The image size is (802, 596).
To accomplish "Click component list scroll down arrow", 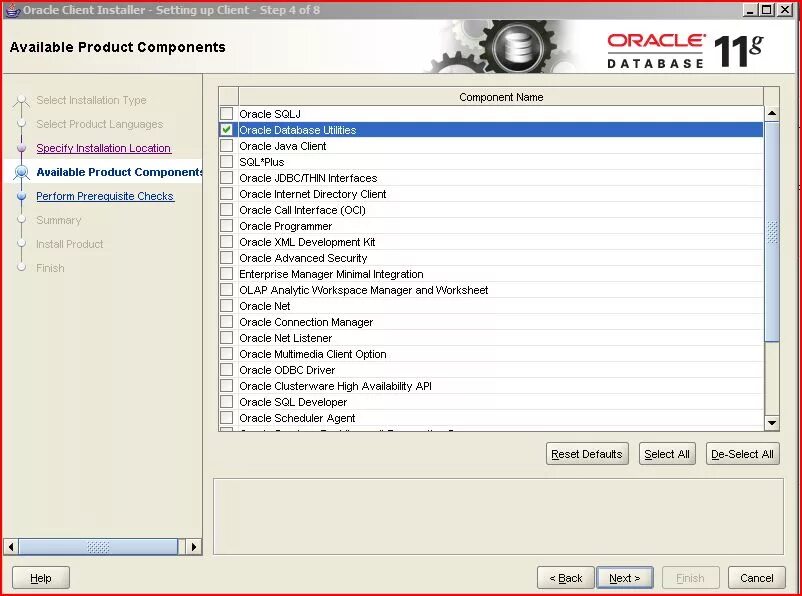I will [x=772, y=423].
